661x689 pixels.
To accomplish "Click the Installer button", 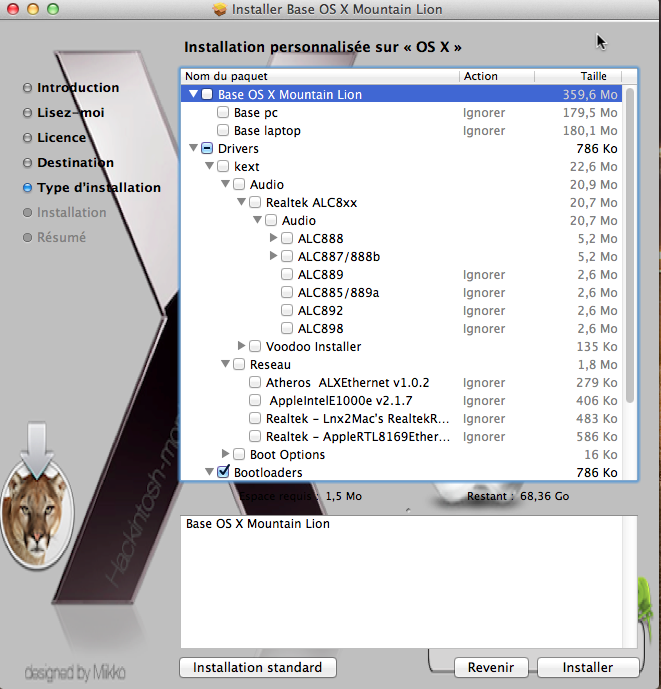I will (588, 667).
